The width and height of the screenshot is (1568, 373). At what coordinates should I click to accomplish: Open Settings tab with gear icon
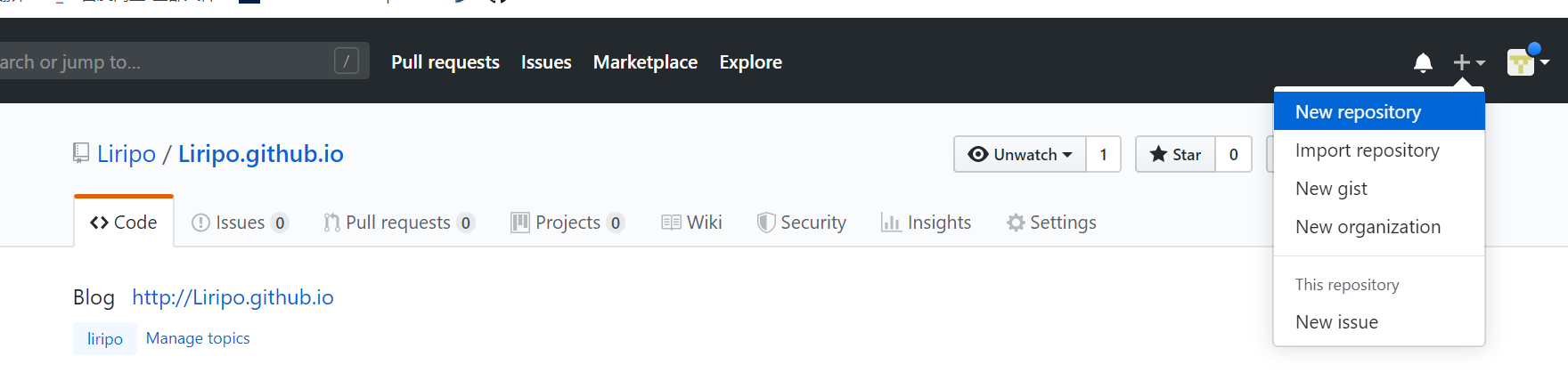(x=1051, y=223)
